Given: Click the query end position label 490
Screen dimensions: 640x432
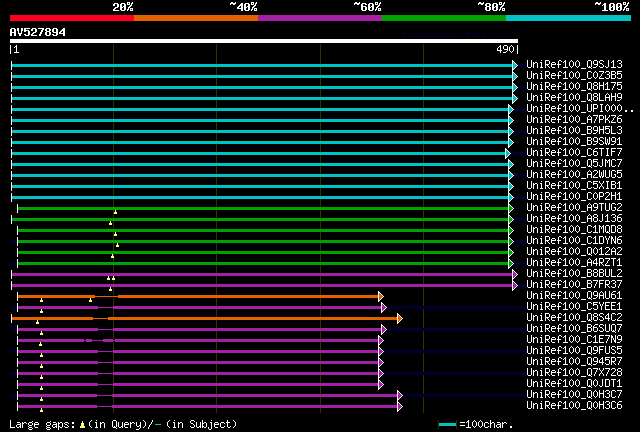Looking at the screenshot, I should (505, 49).
